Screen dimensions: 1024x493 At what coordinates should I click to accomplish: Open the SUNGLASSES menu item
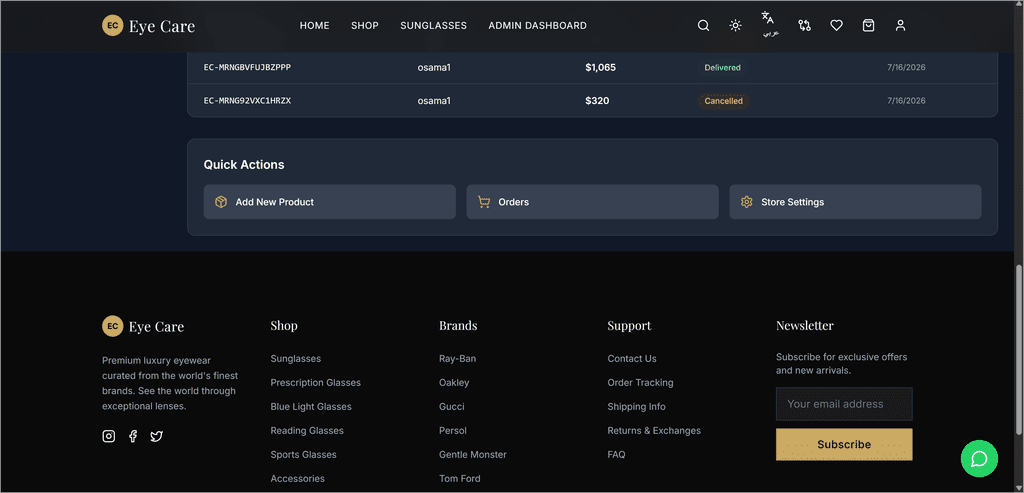[x=434, y=25]
